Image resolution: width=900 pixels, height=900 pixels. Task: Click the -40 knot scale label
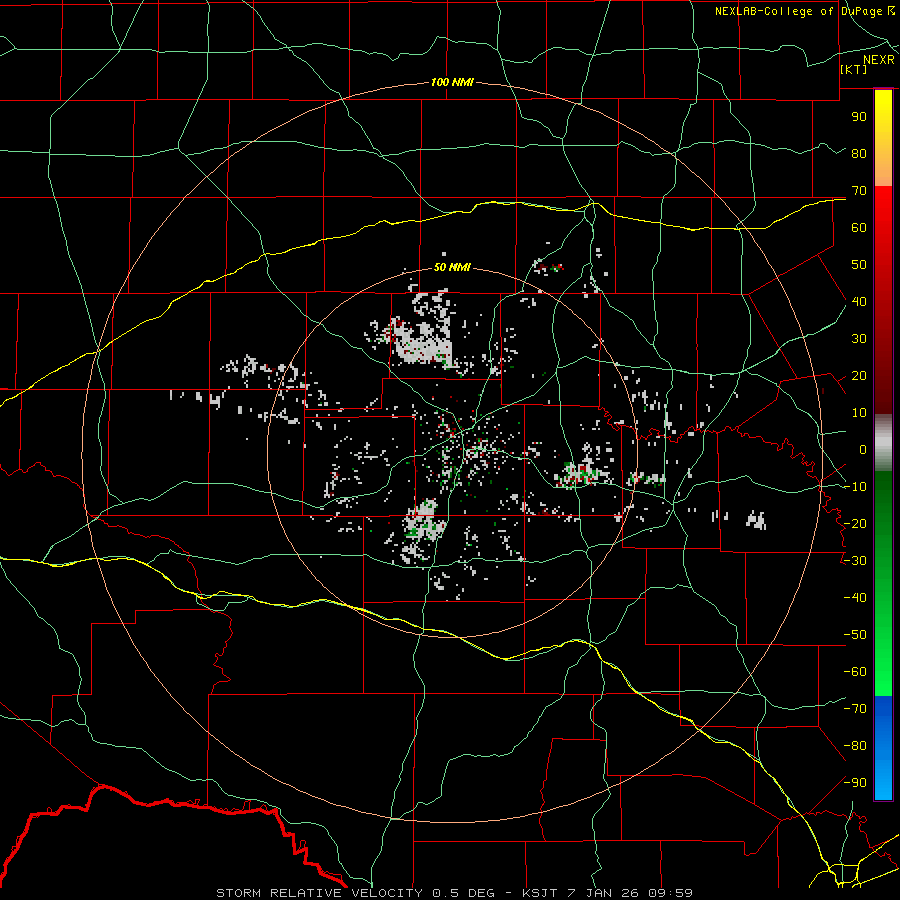coord(855,598)
